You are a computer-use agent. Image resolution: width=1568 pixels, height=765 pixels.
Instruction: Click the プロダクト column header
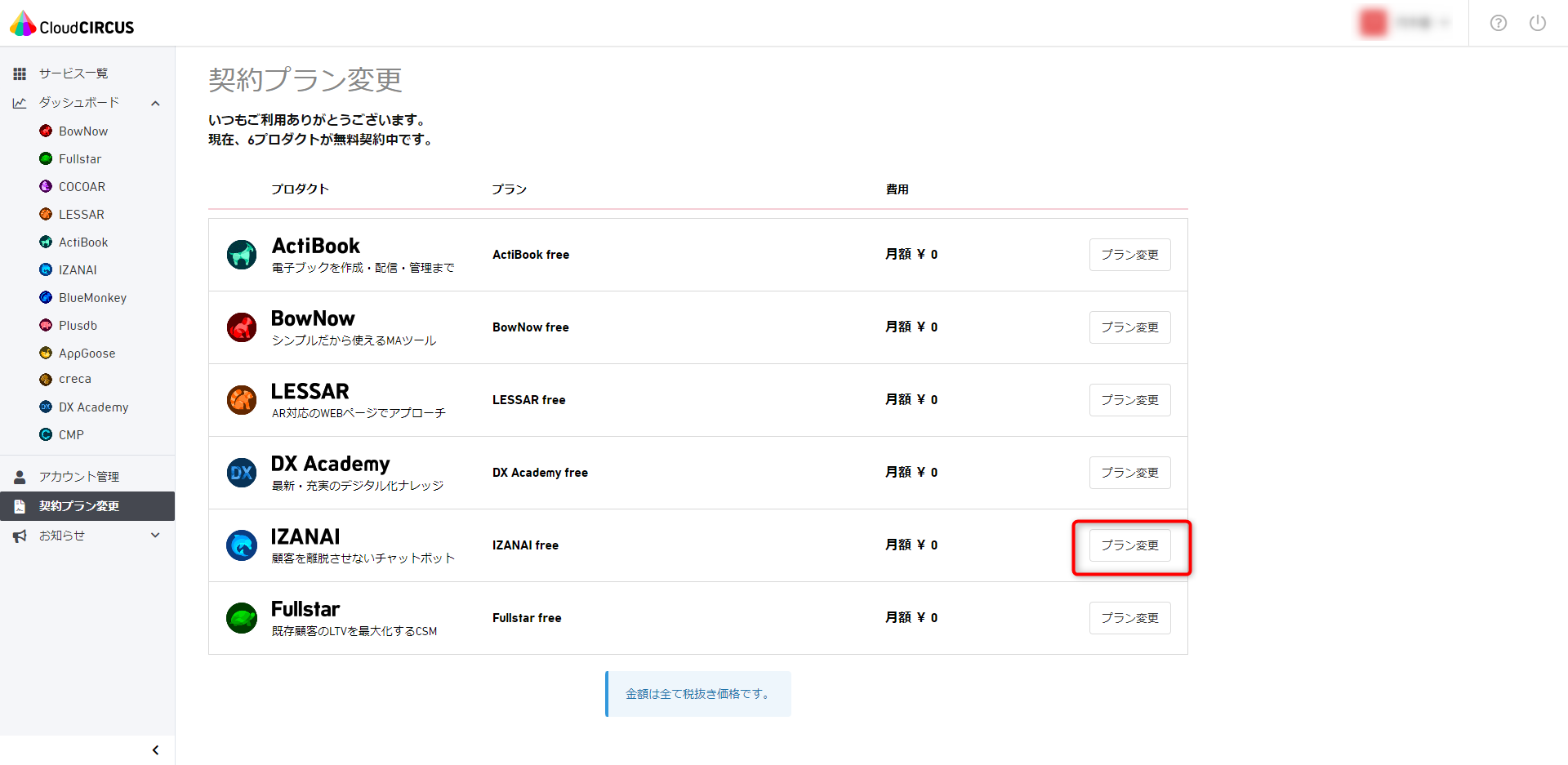[301, 189]
